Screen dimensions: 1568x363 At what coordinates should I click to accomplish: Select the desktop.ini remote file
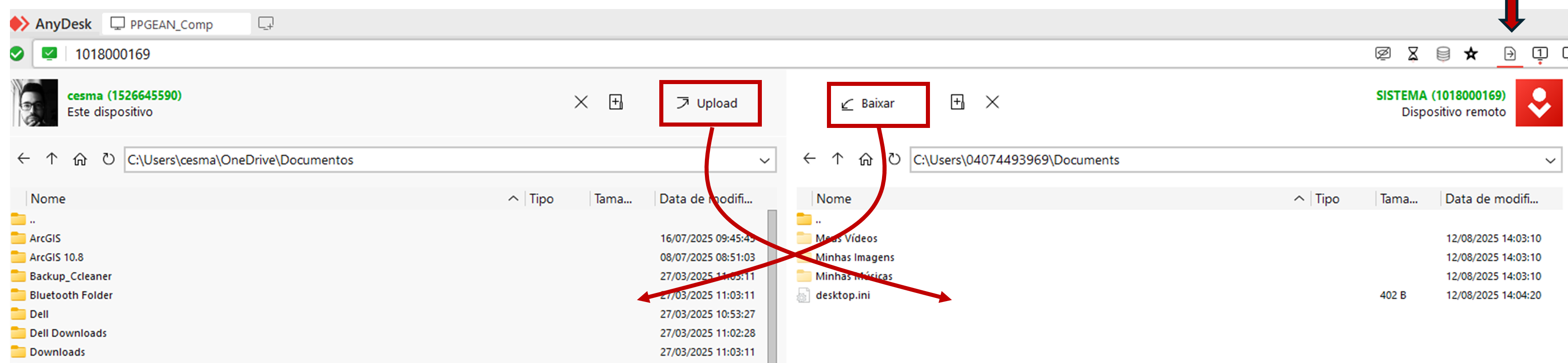point(842,295)
